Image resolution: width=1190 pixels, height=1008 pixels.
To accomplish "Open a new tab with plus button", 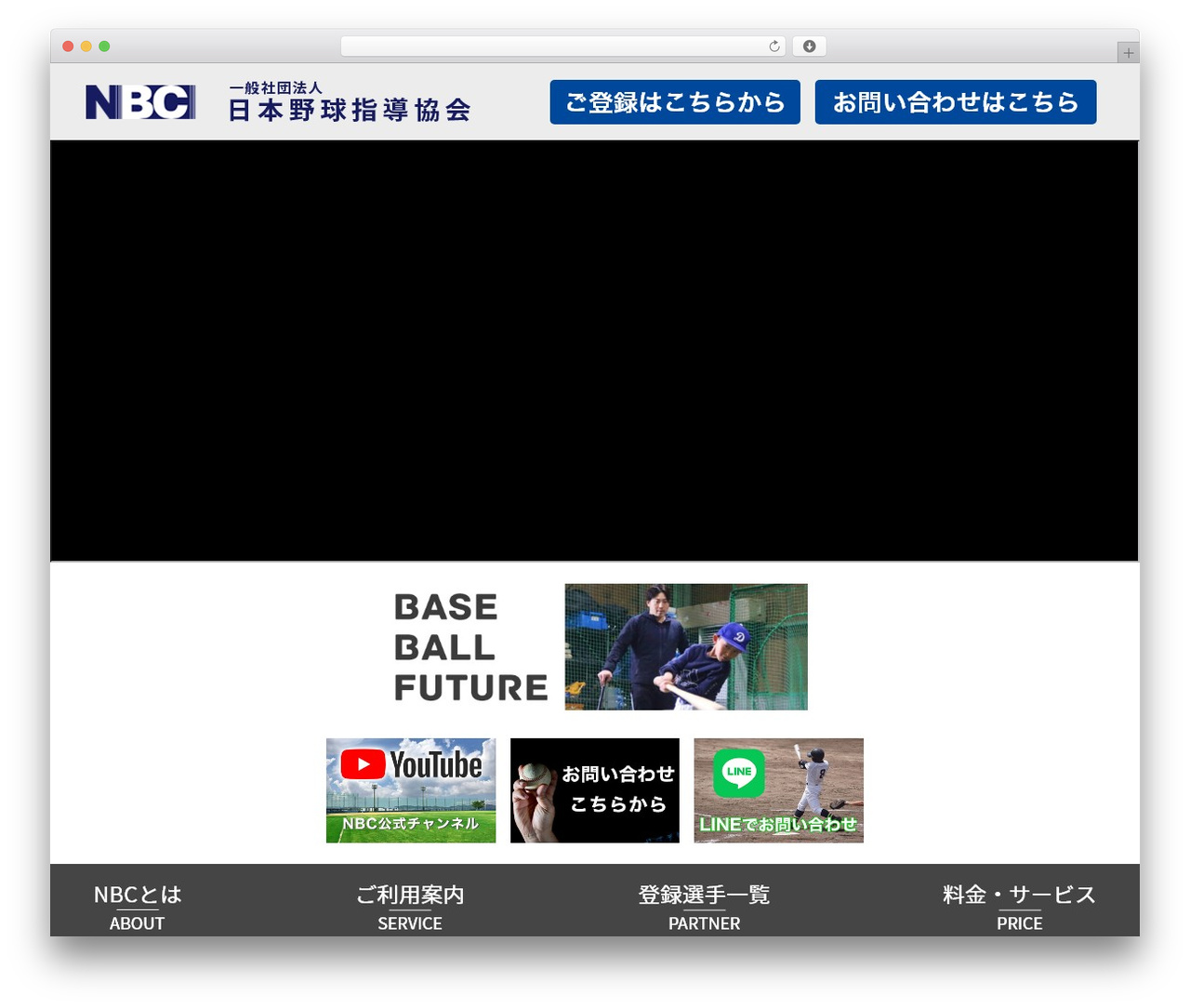I will point(1129,53).
